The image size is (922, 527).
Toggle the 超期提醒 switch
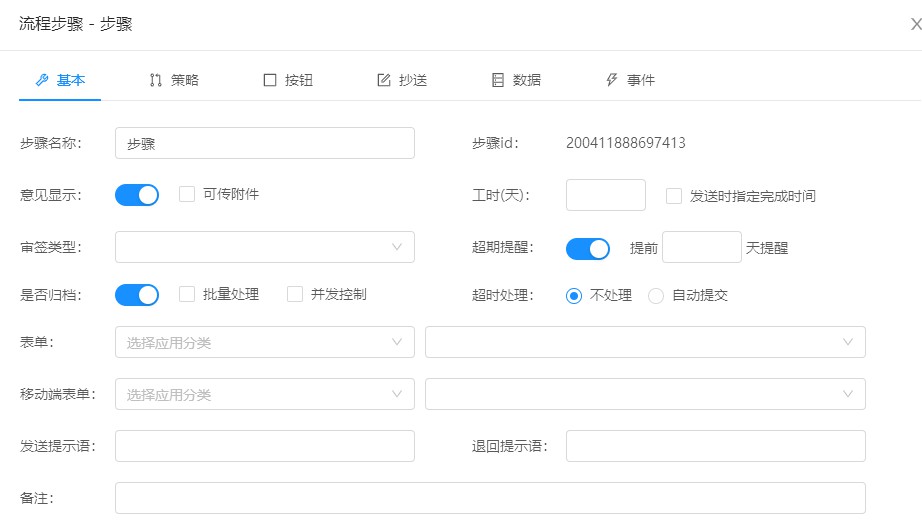[x=588, y=249]
